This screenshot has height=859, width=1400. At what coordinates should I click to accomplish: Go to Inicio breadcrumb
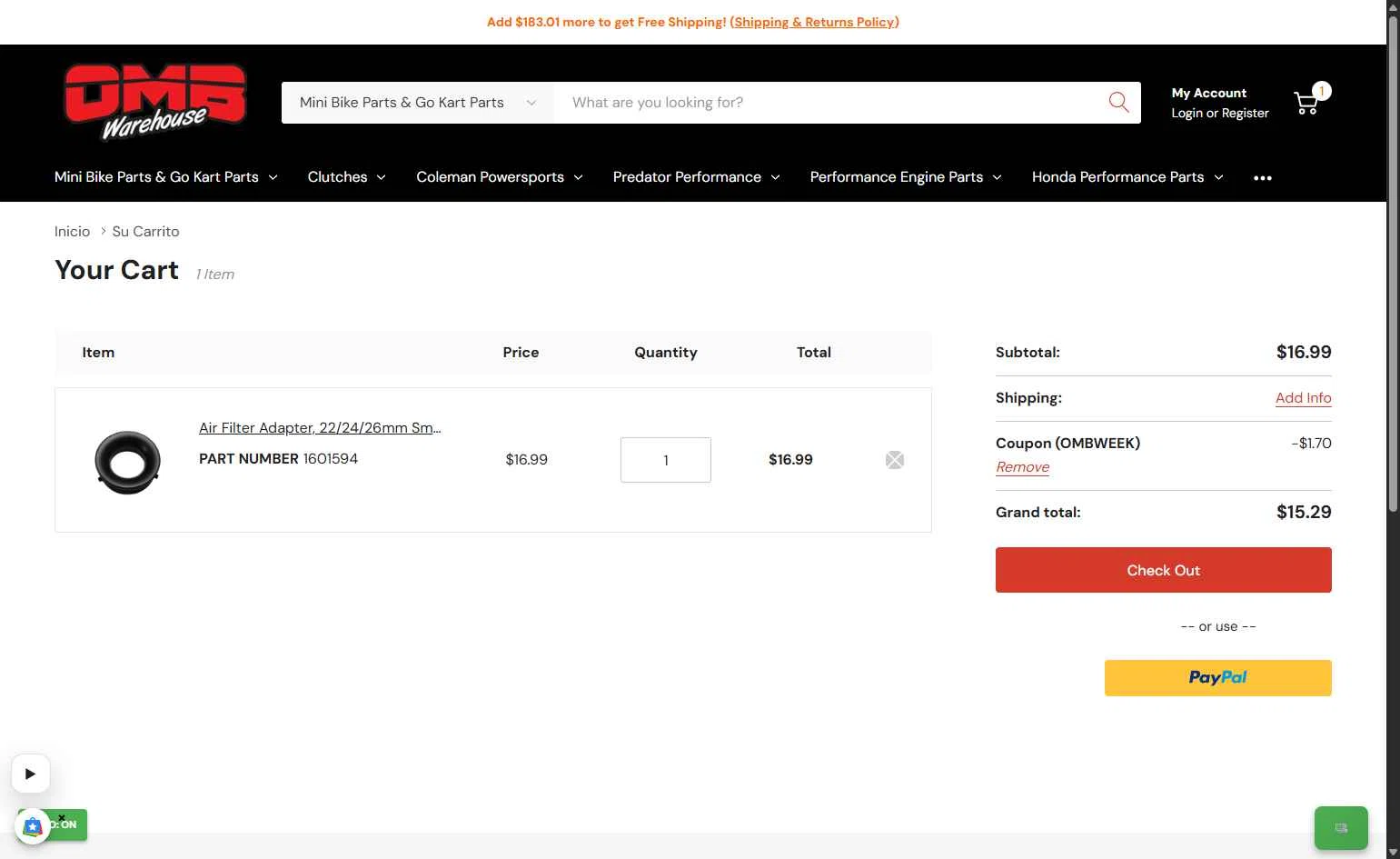point(72,232)
